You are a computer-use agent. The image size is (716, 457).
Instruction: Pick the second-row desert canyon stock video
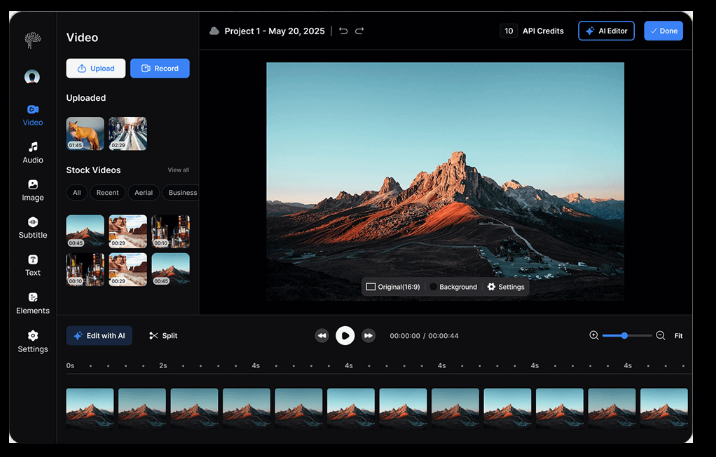click(x=128, y=269)
